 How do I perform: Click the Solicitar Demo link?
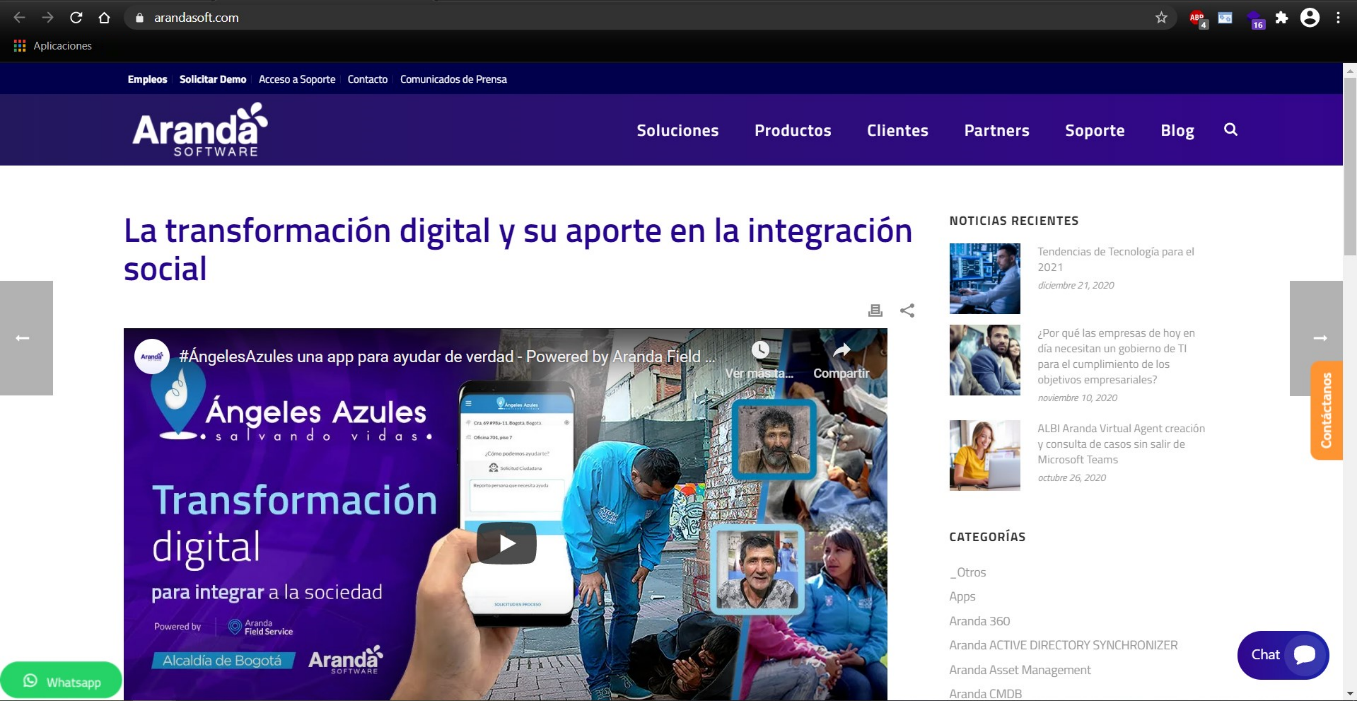click(213, 79)
